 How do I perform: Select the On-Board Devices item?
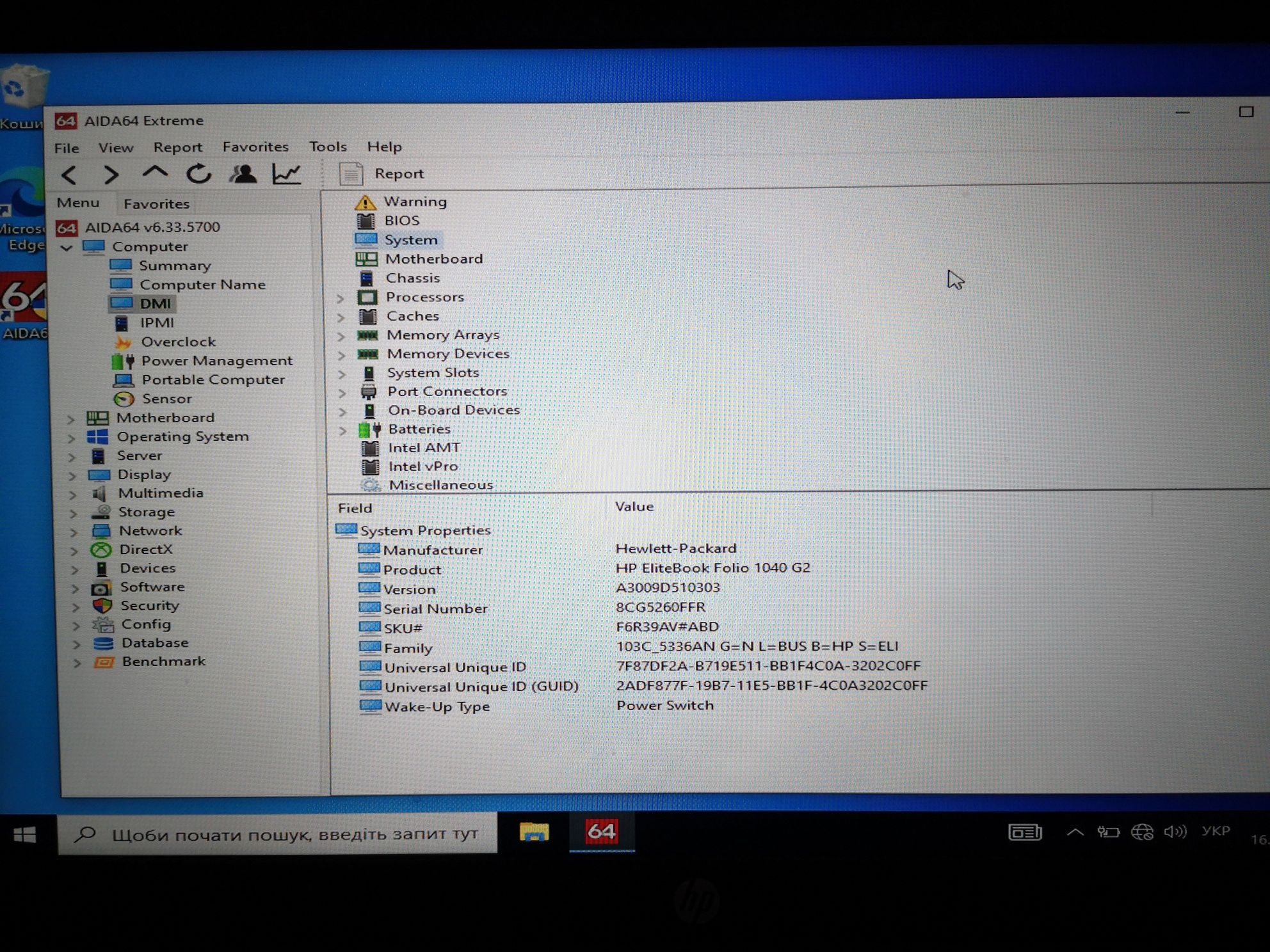tap(453, 410)
